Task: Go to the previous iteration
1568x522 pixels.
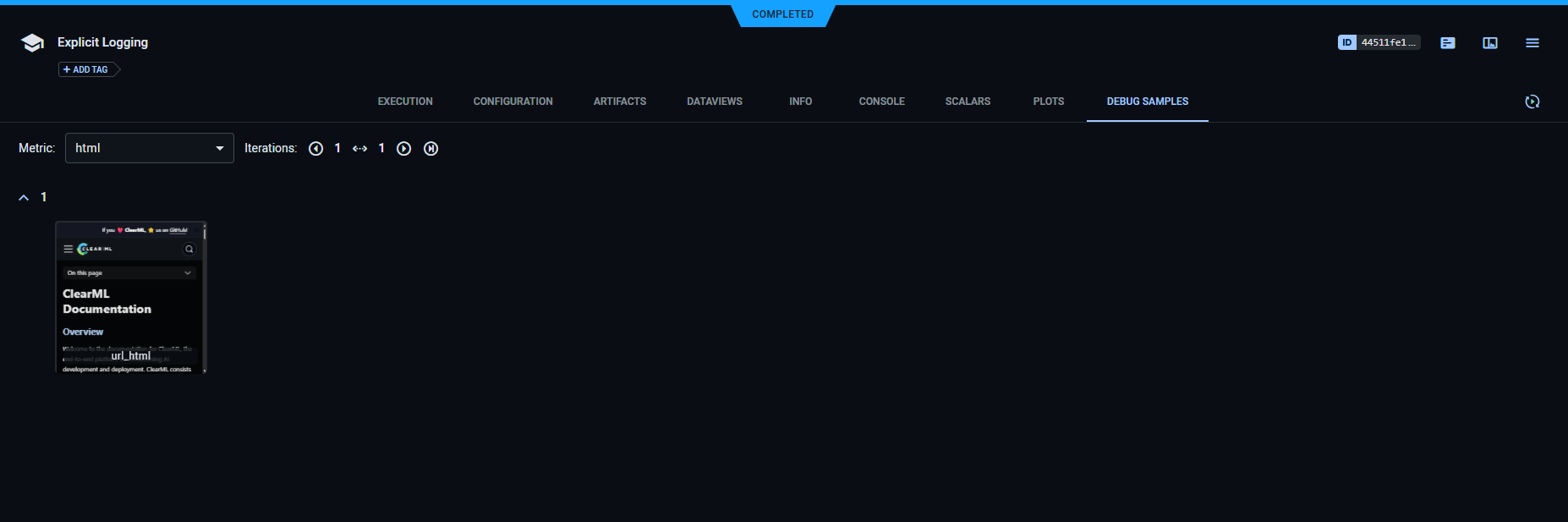Action: tap(316, 149)
